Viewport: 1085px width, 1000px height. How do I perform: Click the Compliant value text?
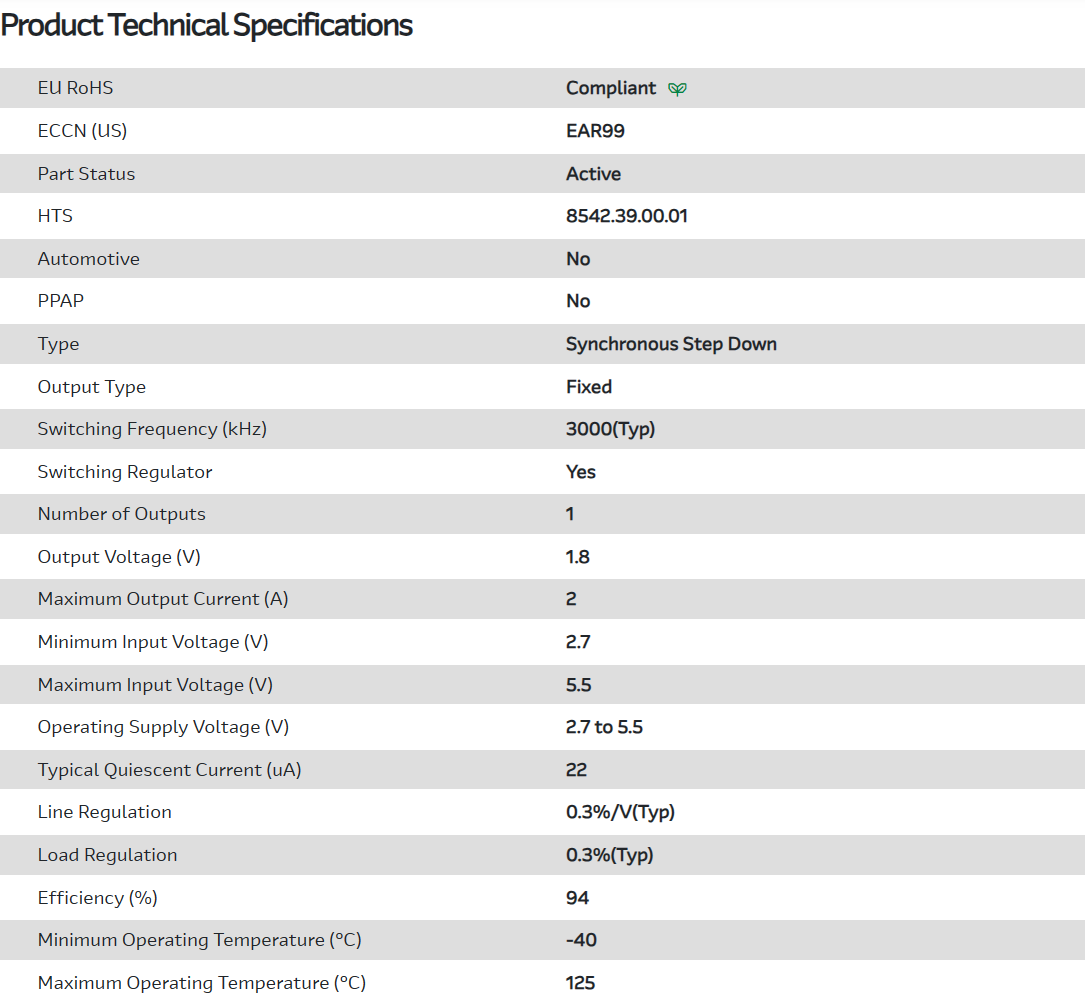click(611, 88)
